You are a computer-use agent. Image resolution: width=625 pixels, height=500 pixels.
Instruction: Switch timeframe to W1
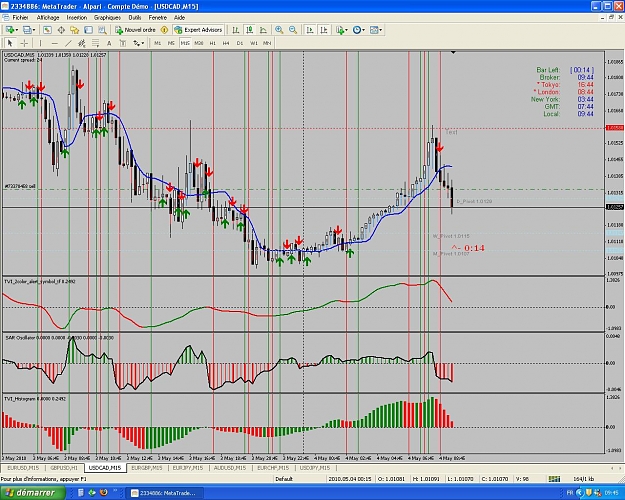click(x=254, y=43)
